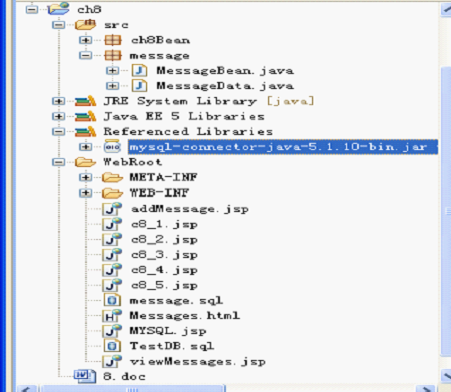Image resolution: width=451 pixels, height=392 pixels.
Task: Expand the WEB-INF folder
Action: coord(85,192)
